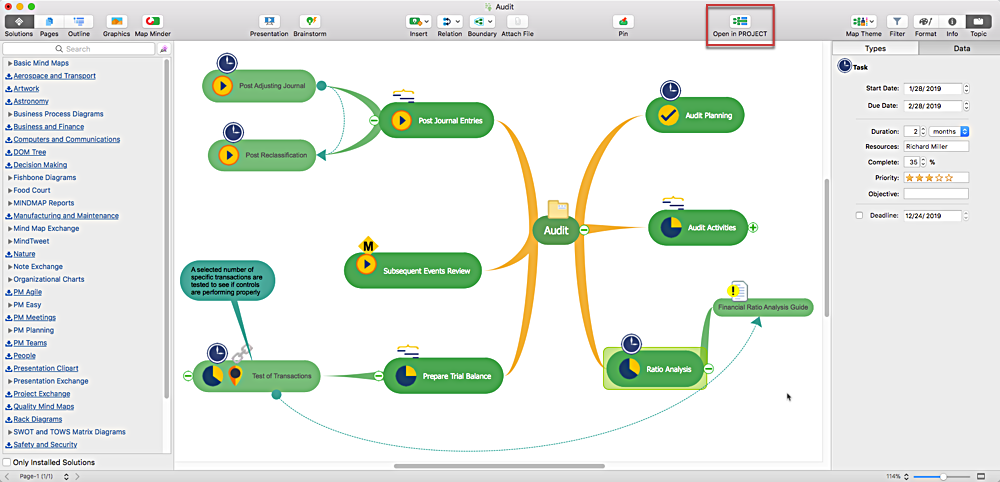Collapse the Audit central topic branches

584,230
